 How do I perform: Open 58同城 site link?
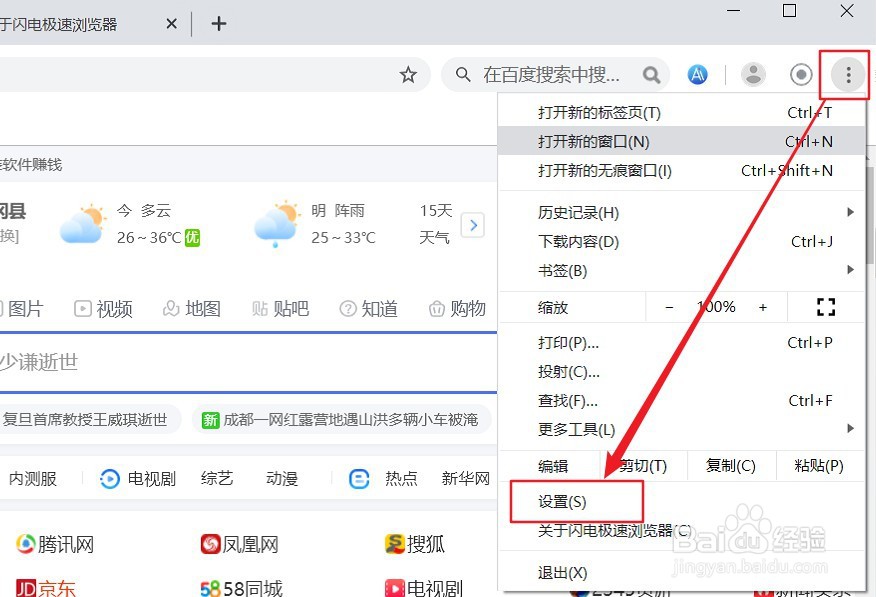click(241, 588)
